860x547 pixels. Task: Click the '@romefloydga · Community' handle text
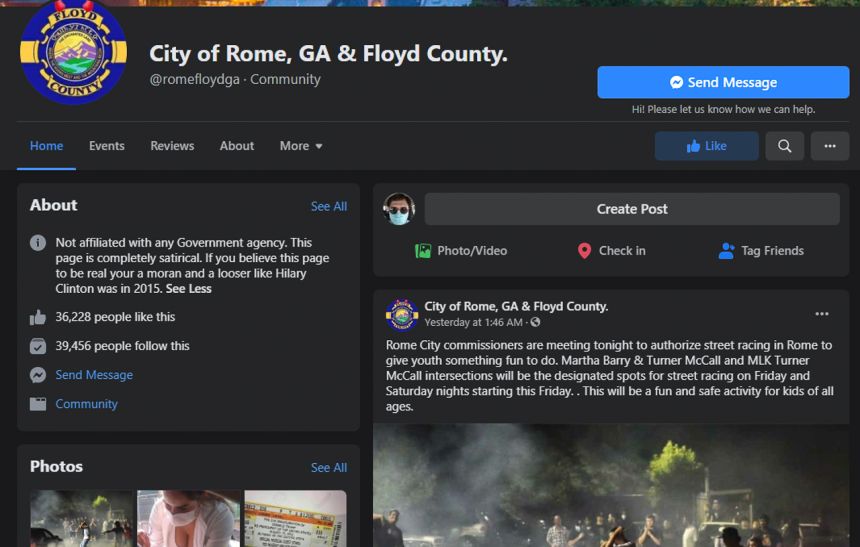[x=235, y=79]
